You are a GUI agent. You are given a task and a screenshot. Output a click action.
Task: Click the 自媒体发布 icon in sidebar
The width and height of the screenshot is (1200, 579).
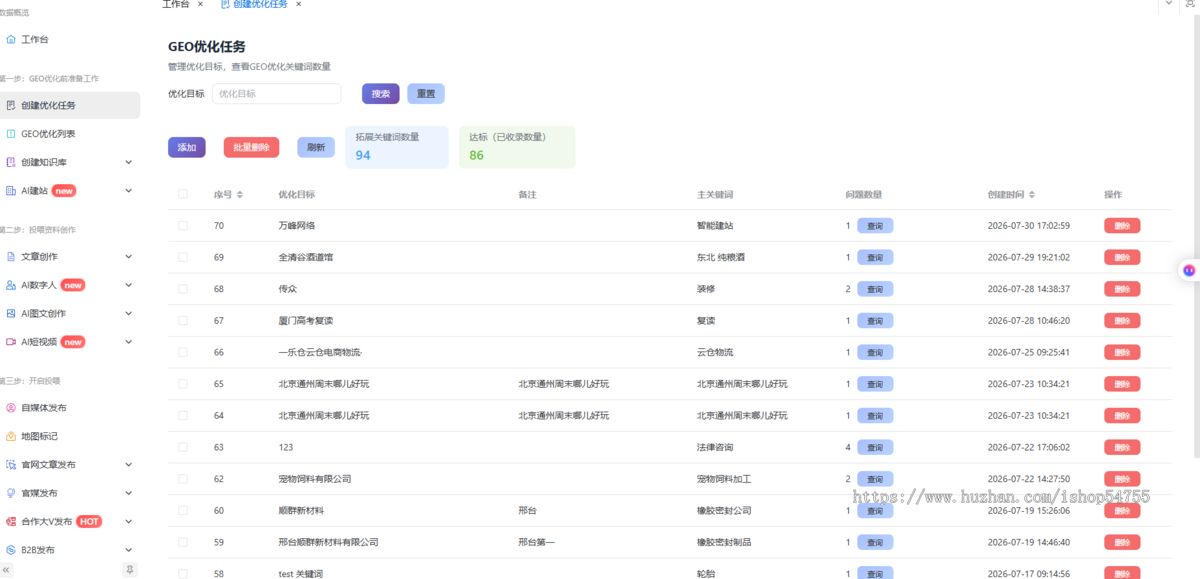10,407
